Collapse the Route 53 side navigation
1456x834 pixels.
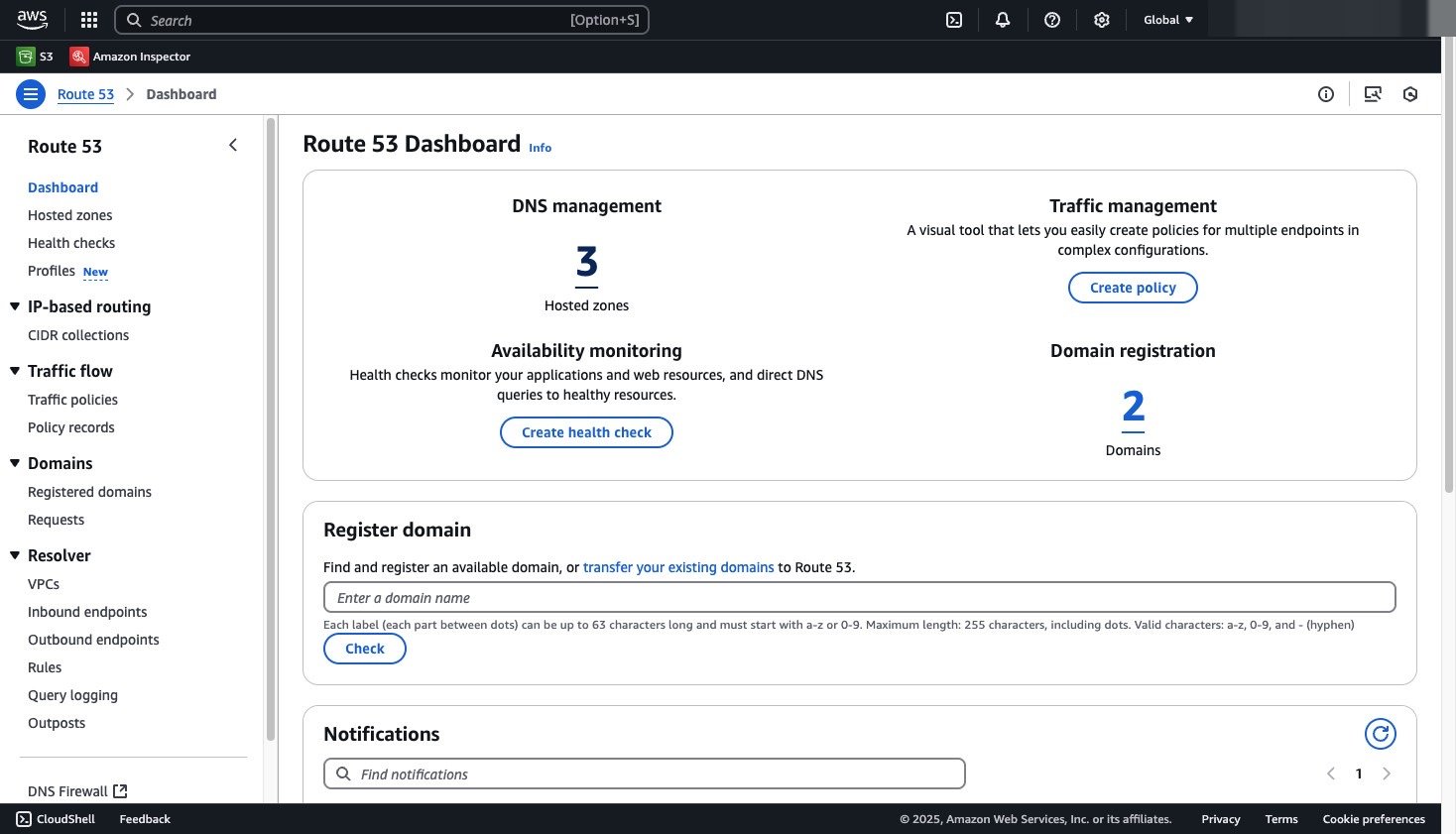(x=233, y=146)
